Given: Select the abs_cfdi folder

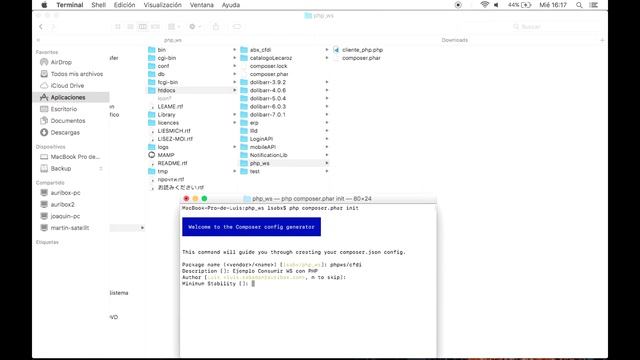Looking at the screenshot, I should (x=260, y=50).
